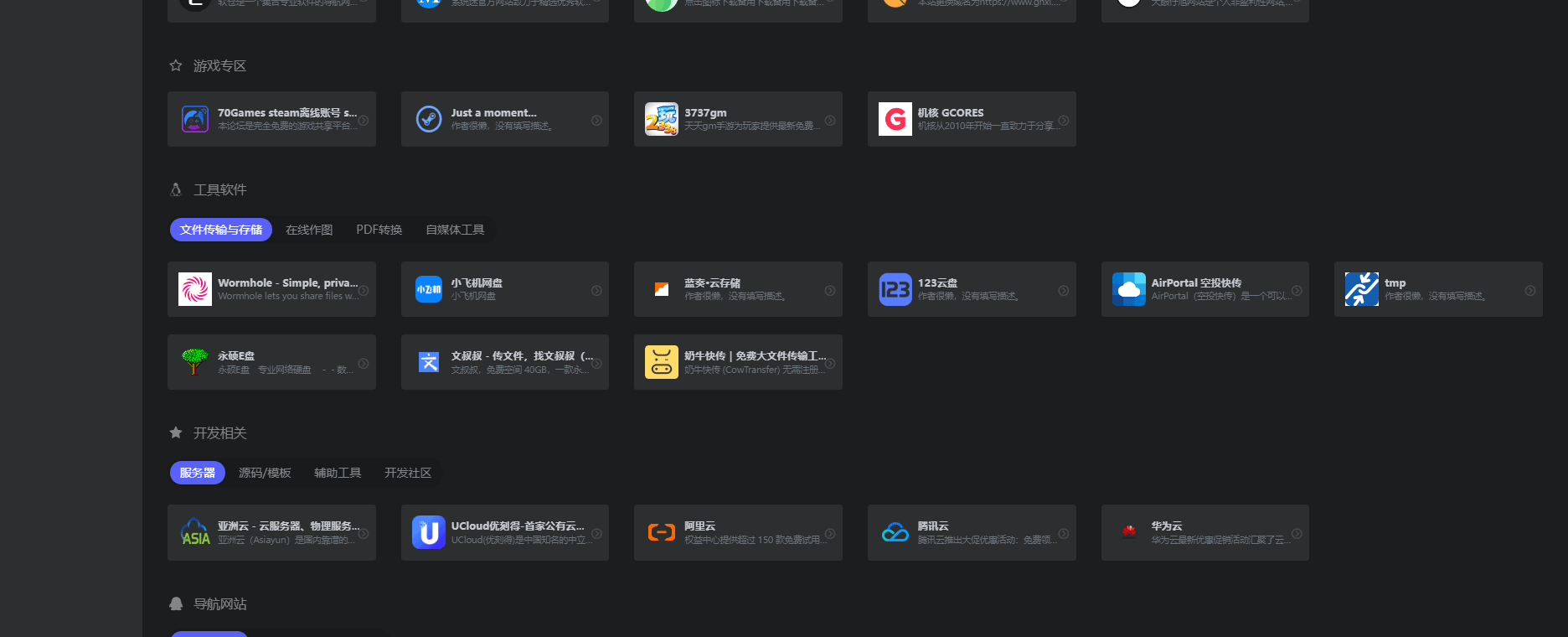Open the 腾讯云 title link

(x=933, y=526)
